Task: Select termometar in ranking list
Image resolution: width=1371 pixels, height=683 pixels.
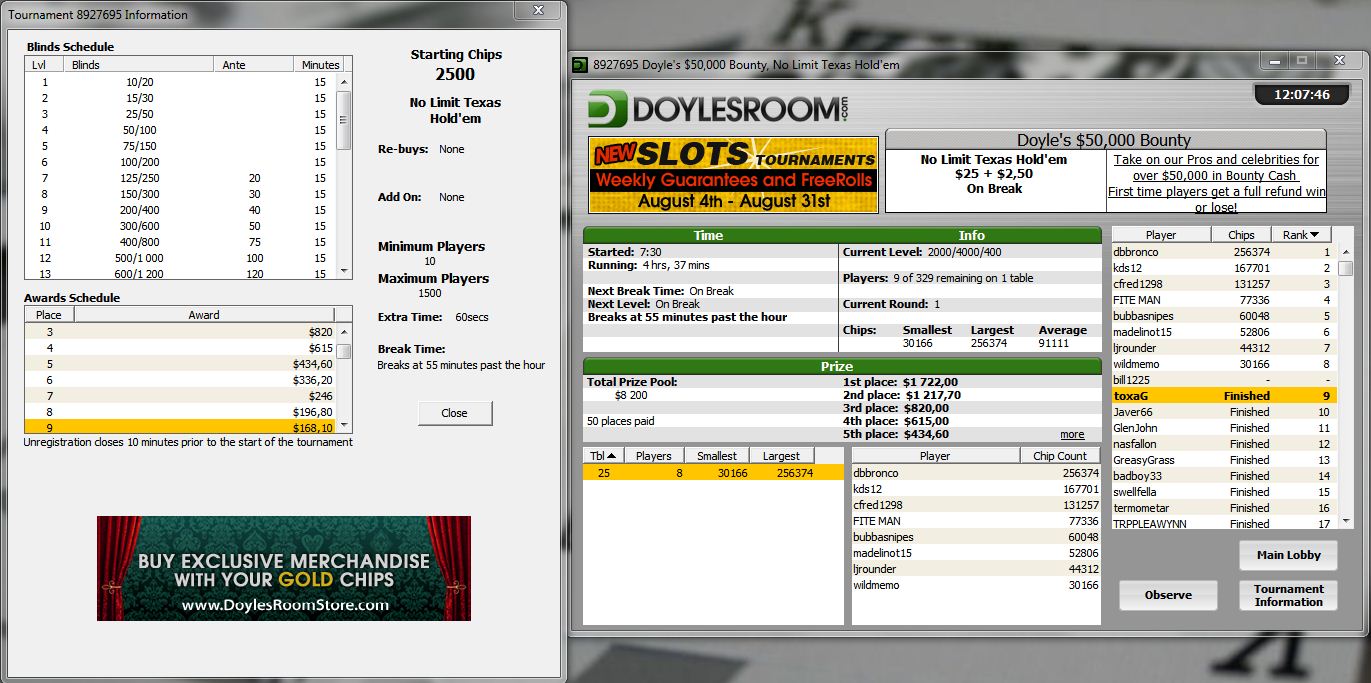Action: click(x=1224, y=508)
